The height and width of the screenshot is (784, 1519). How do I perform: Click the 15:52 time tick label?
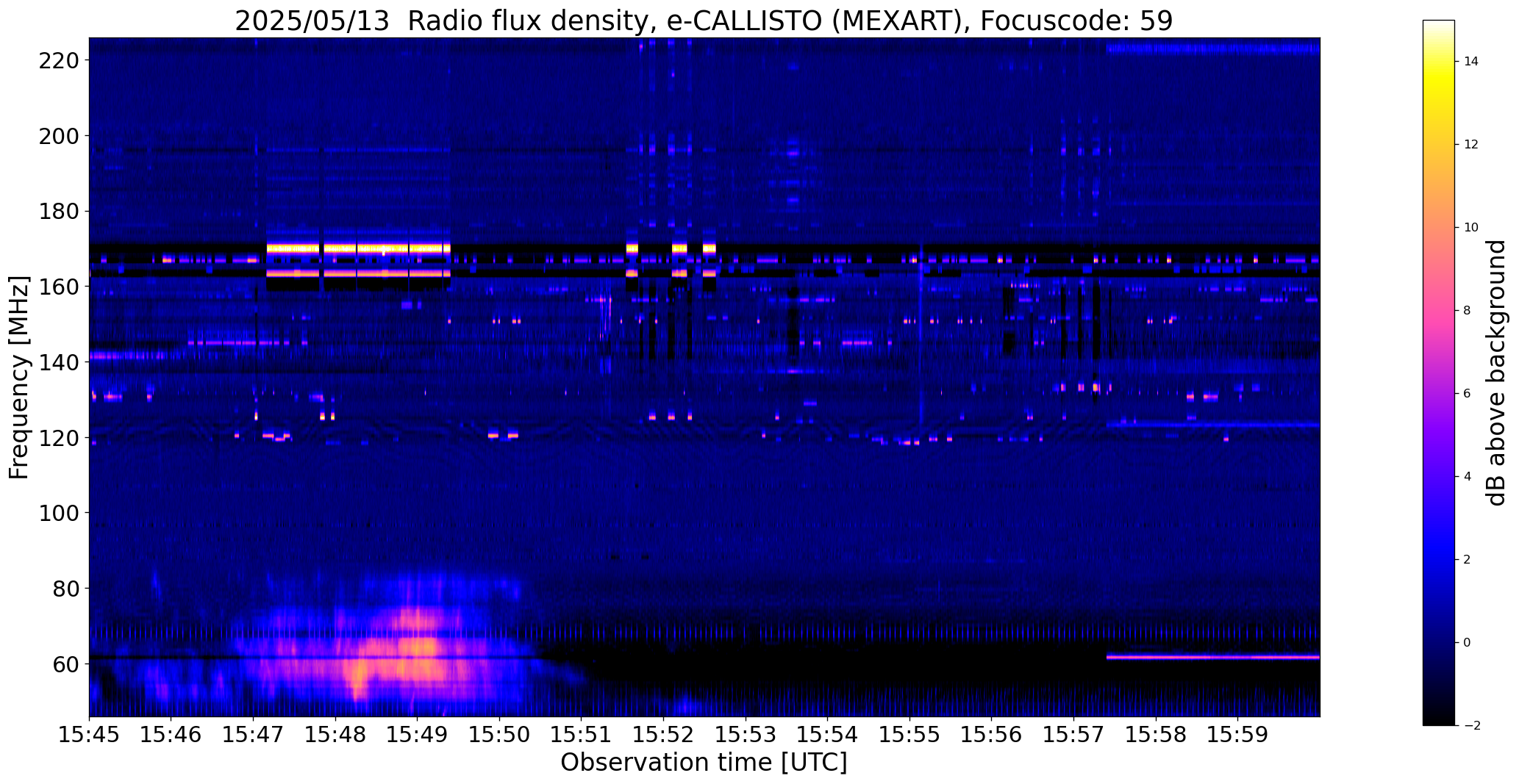(x=664, y=735)
